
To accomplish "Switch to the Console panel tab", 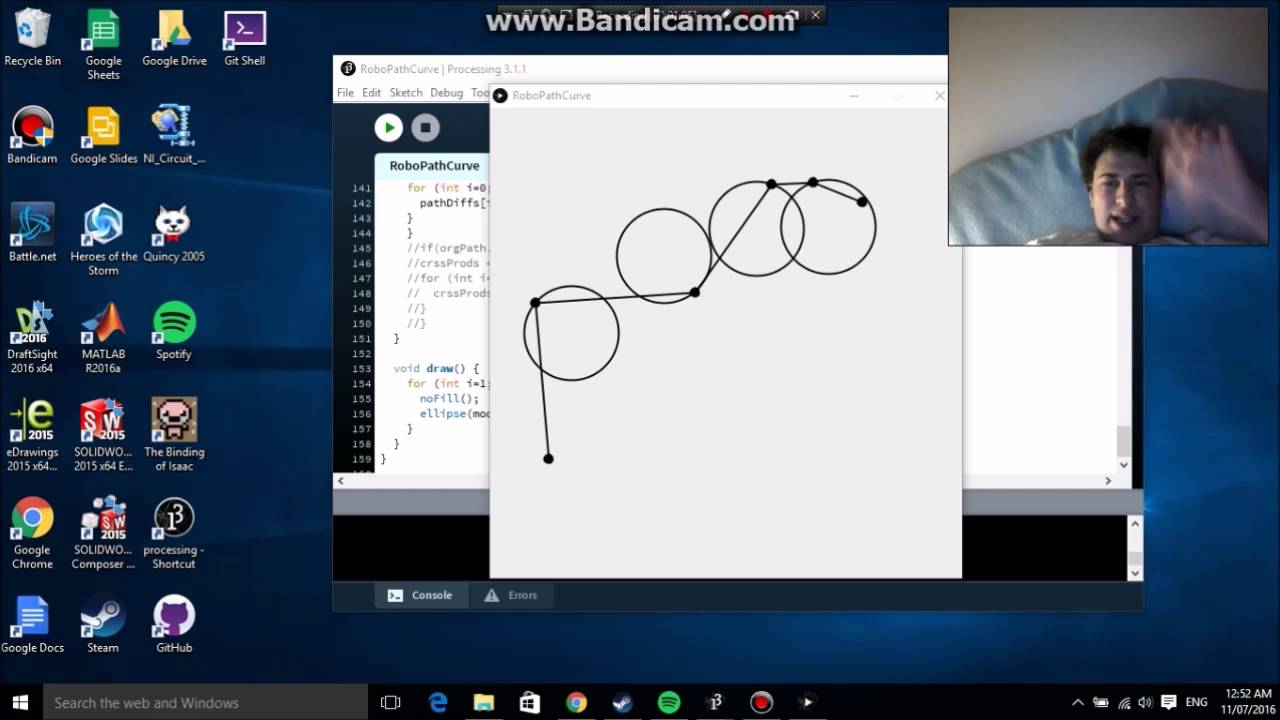I will (420, 595).
